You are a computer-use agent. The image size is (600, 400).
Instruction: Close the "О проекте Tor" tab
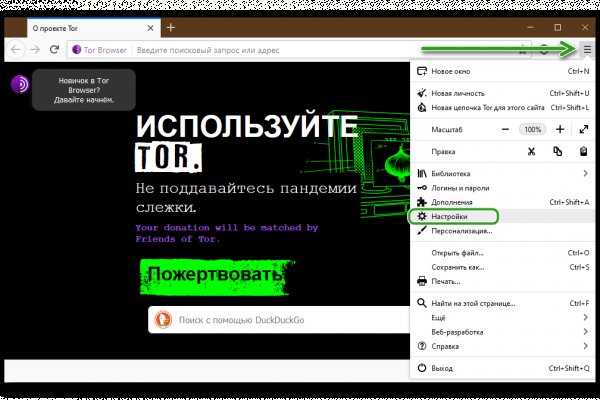[x=148, y=27]
